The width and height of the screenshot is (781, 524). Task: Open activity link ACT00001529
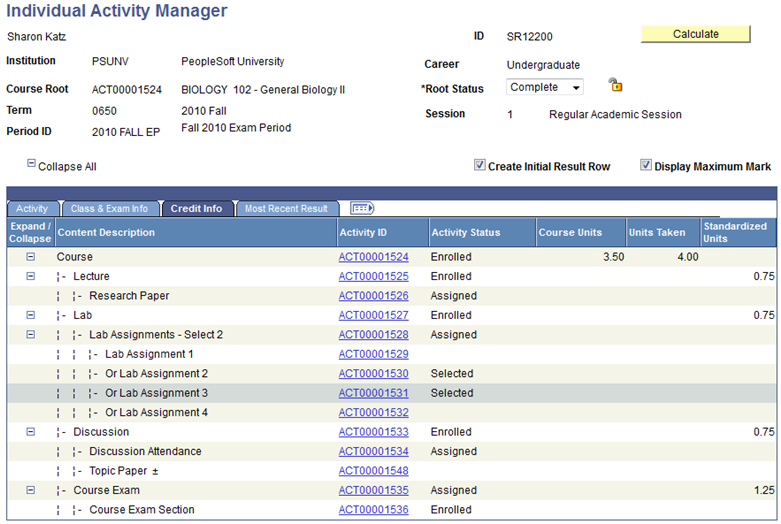click(x=374, y=354)
